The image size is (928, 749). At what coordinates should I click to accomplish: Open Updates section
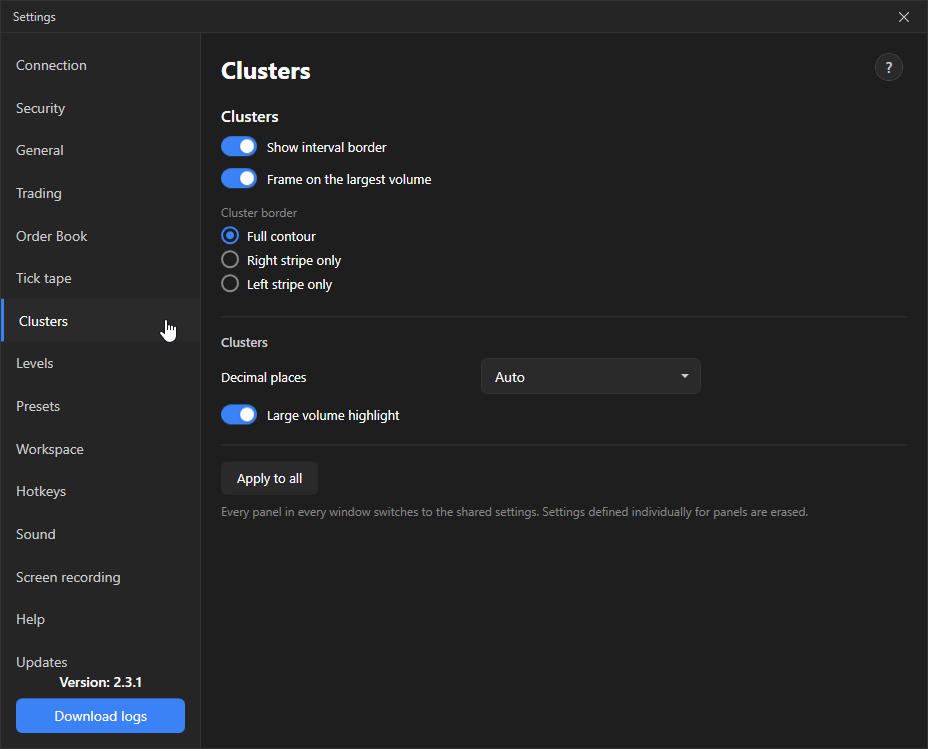(101, 661)
